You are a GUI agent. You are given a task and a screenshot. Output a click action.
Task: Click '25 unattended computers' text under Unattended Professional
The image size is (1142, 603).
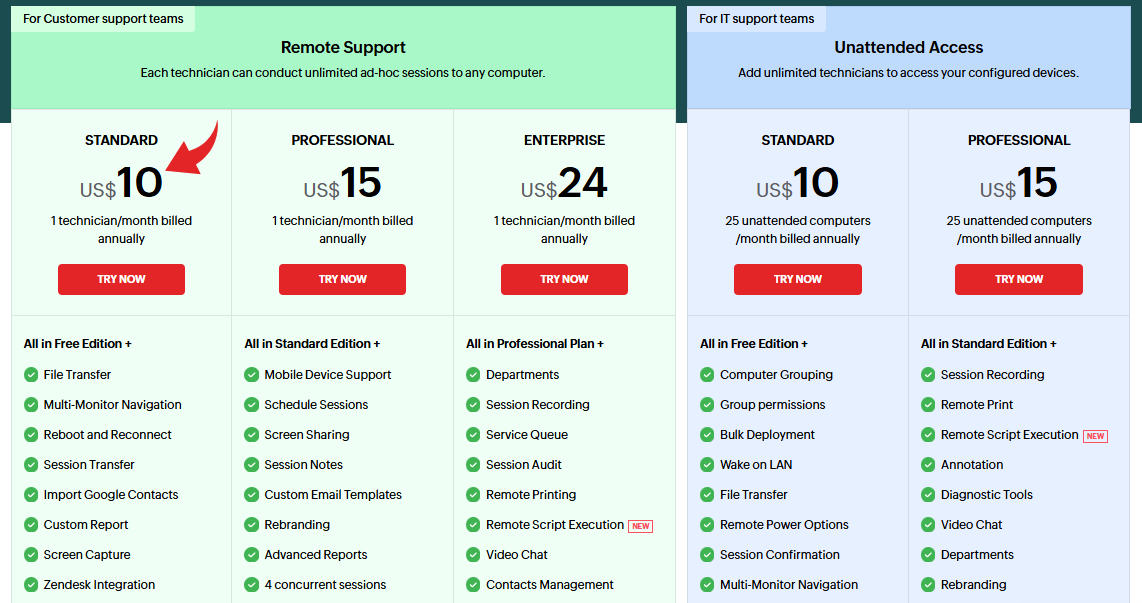(x=1019, y=221)
